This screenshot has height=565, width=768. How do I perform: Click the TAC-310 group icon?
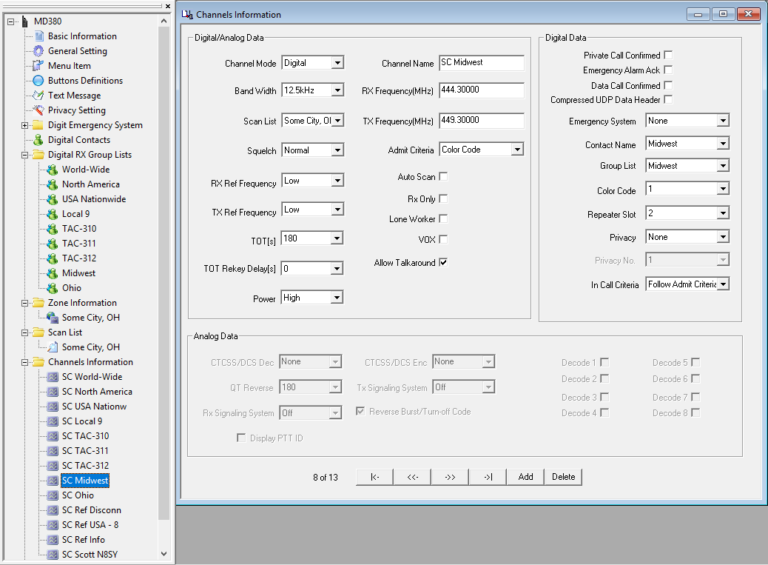point(52,229)
